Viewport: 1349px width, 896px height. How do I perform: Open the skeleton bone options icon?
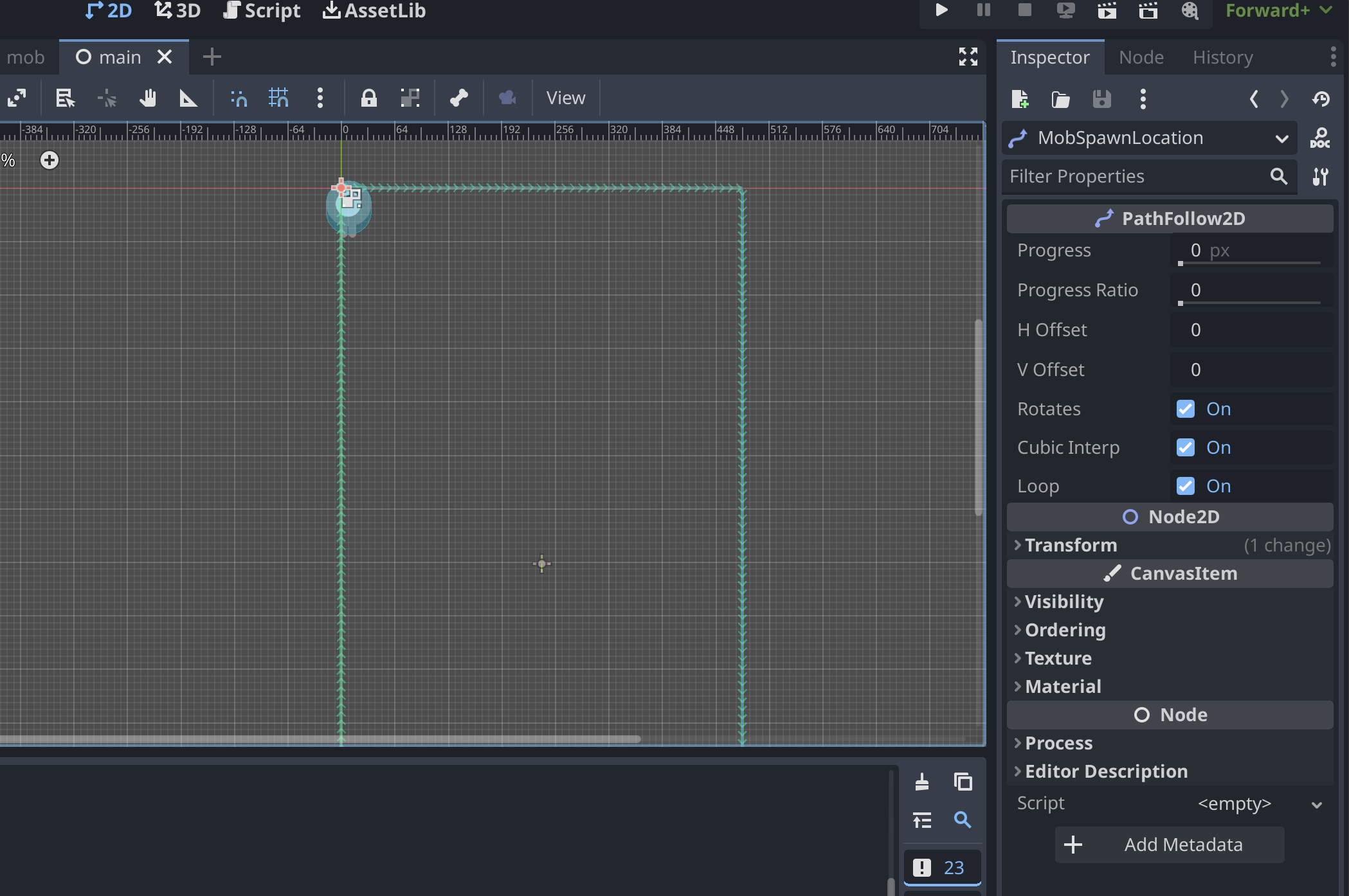pos(458,98)
